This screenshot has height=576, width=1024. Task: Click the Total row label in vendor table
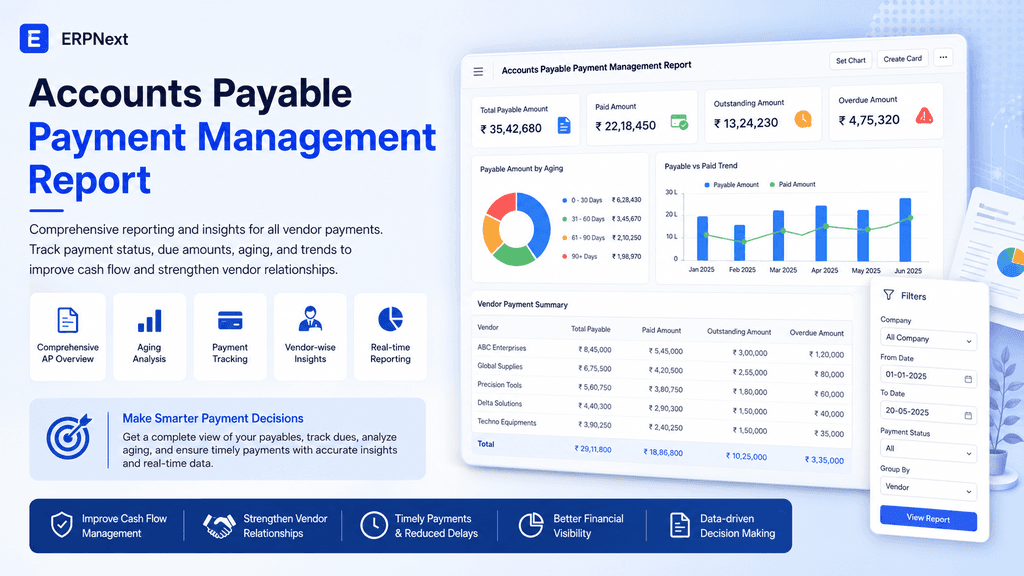(x=486, y=444)
